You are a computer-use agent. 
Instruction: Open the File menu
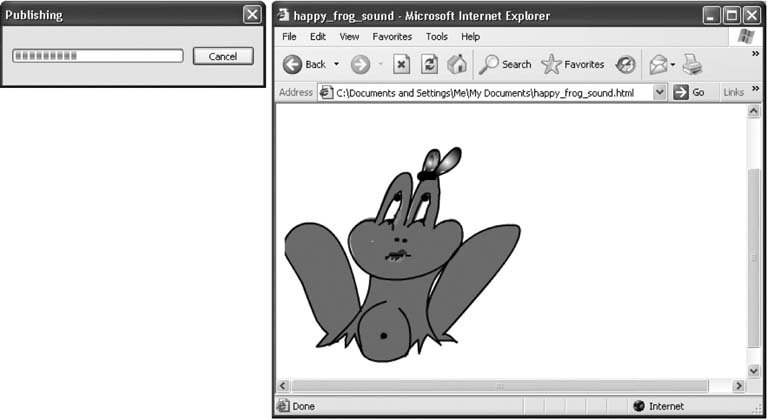click(x=290, y=37)
